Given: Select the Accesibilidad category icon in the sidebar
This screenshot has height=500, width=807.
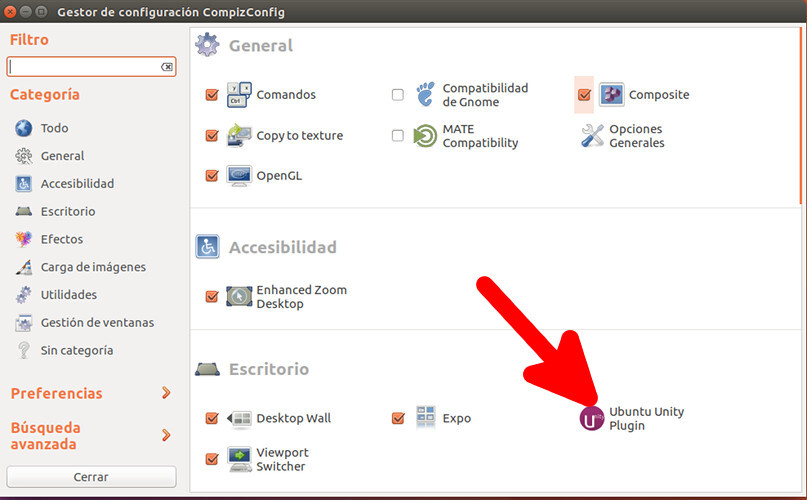Looking at the screenshot, I should click(x=24, y=183).
